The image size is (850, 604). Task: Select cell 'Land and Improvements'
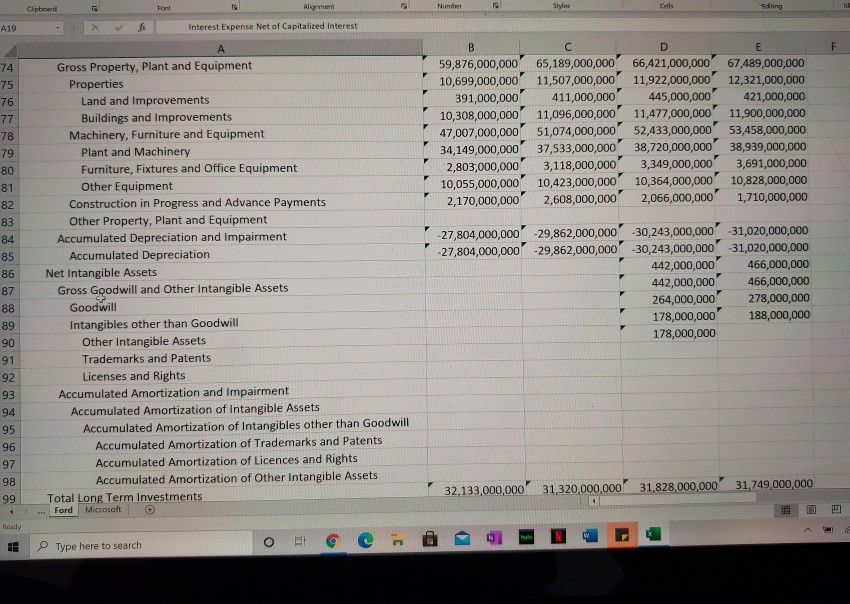(145, 100)
